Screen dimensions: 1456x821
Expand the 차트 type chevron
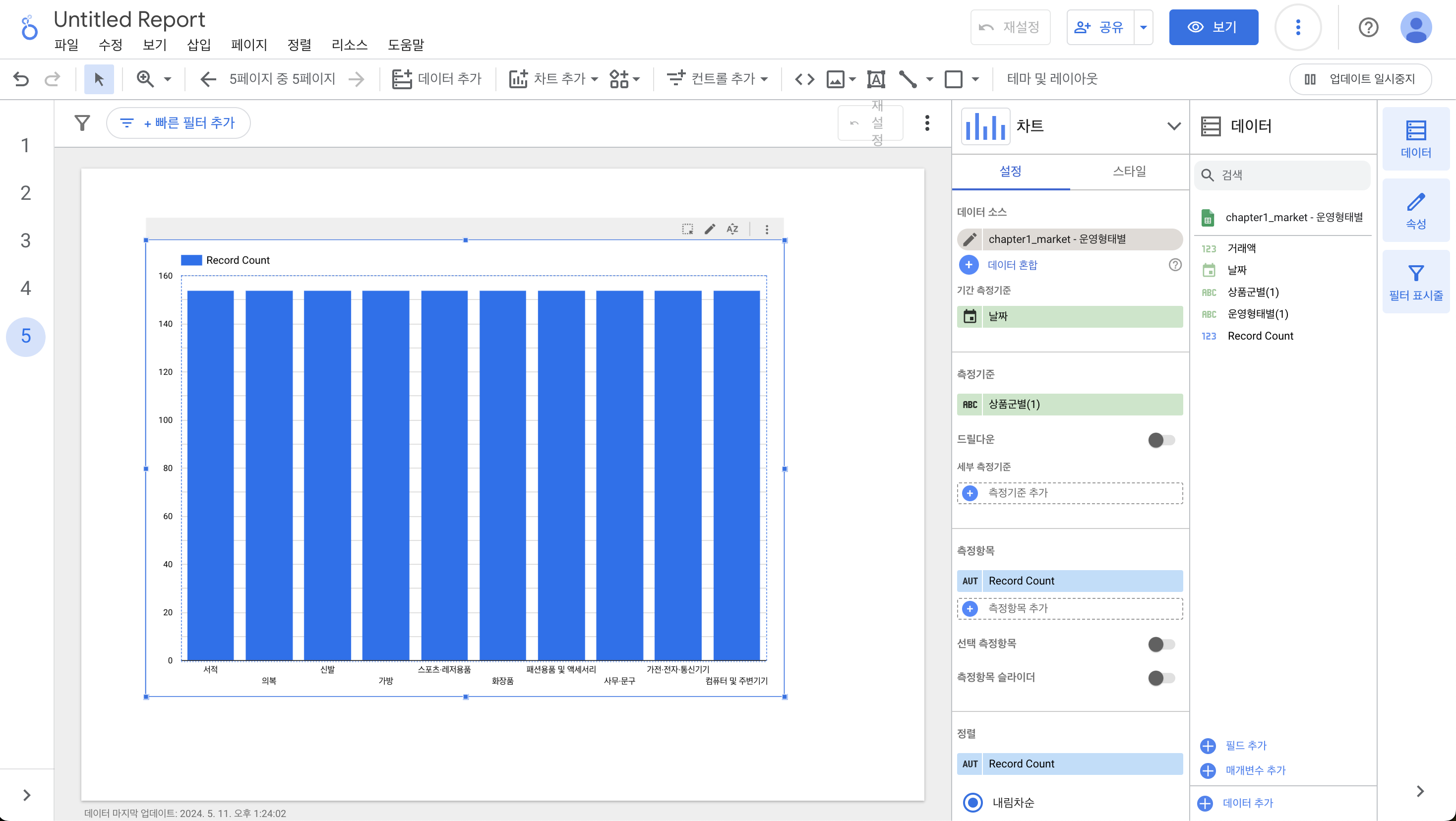(x=1173, y=126)
